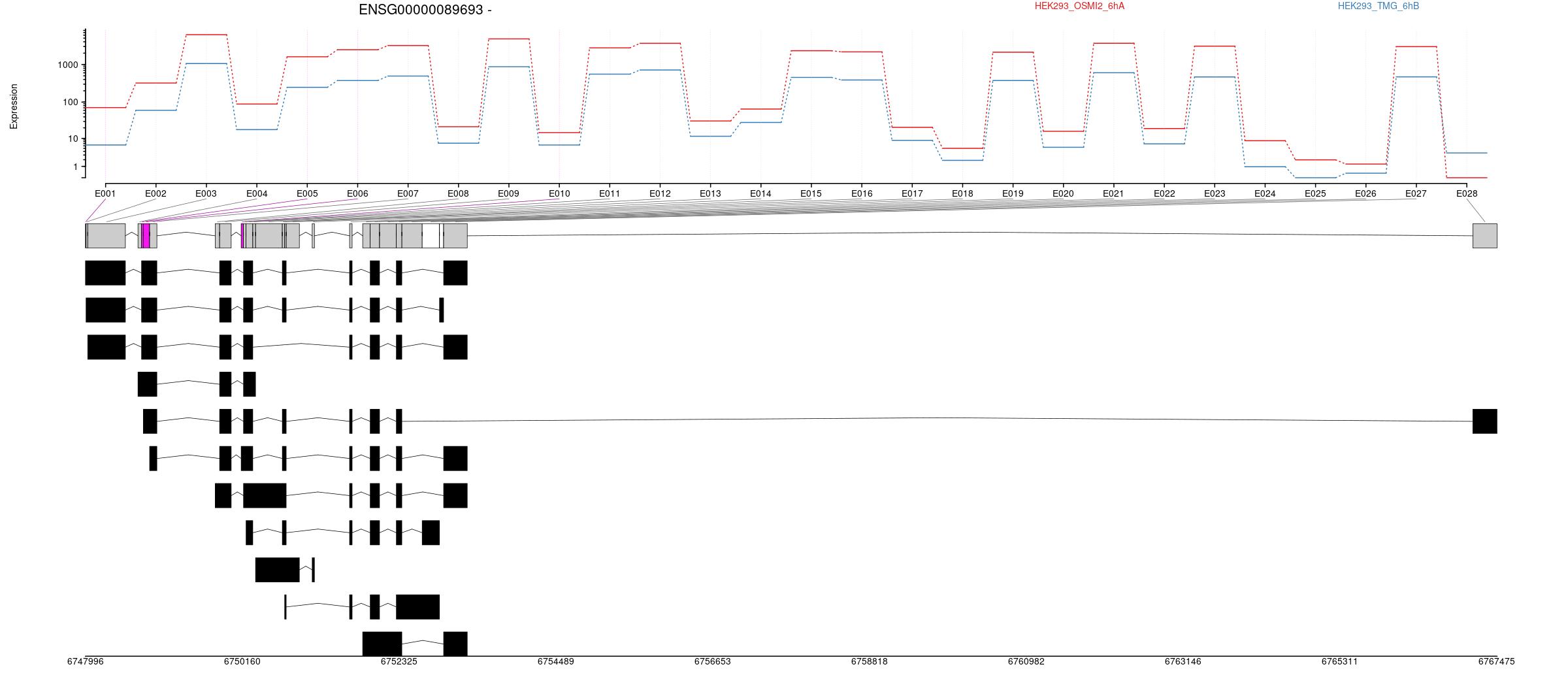Select the HEK293_OSMI2_6hA legend label
Viewport: 1568px width, 673px height.
1079,6
